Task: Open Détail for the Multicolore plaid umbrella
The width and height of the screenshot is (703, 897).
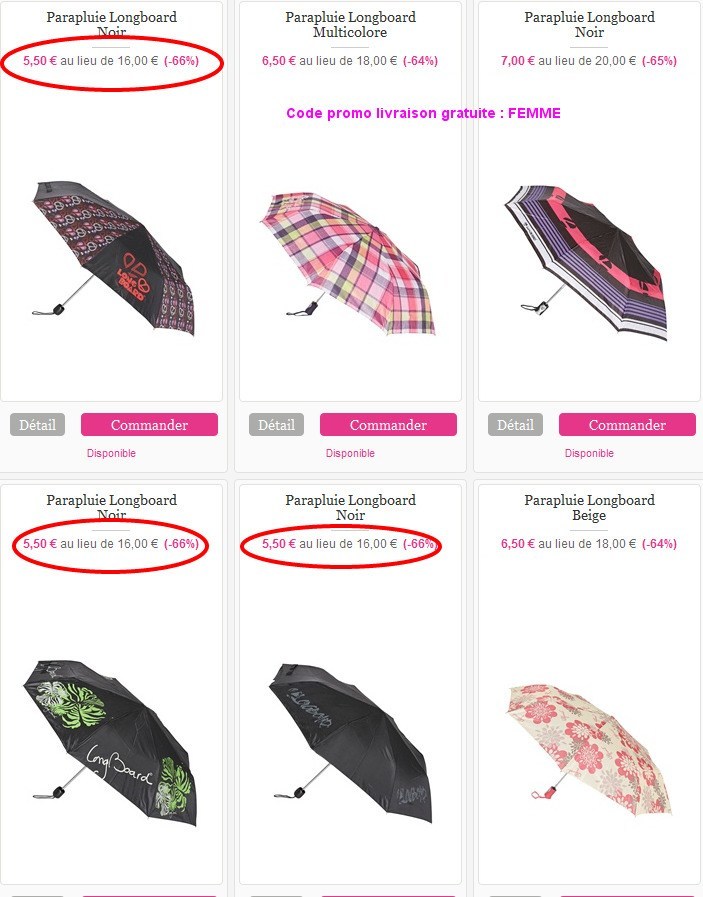Action: click(x=276, y=424)
